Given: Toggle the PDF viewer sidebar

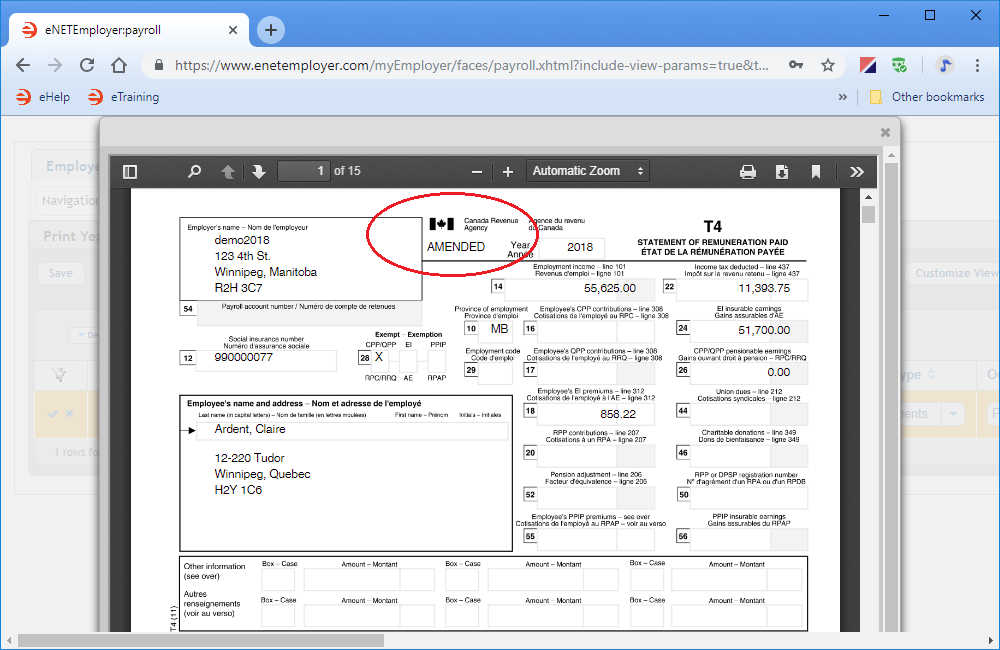Looking at the screenshot, I should (130, 171).
